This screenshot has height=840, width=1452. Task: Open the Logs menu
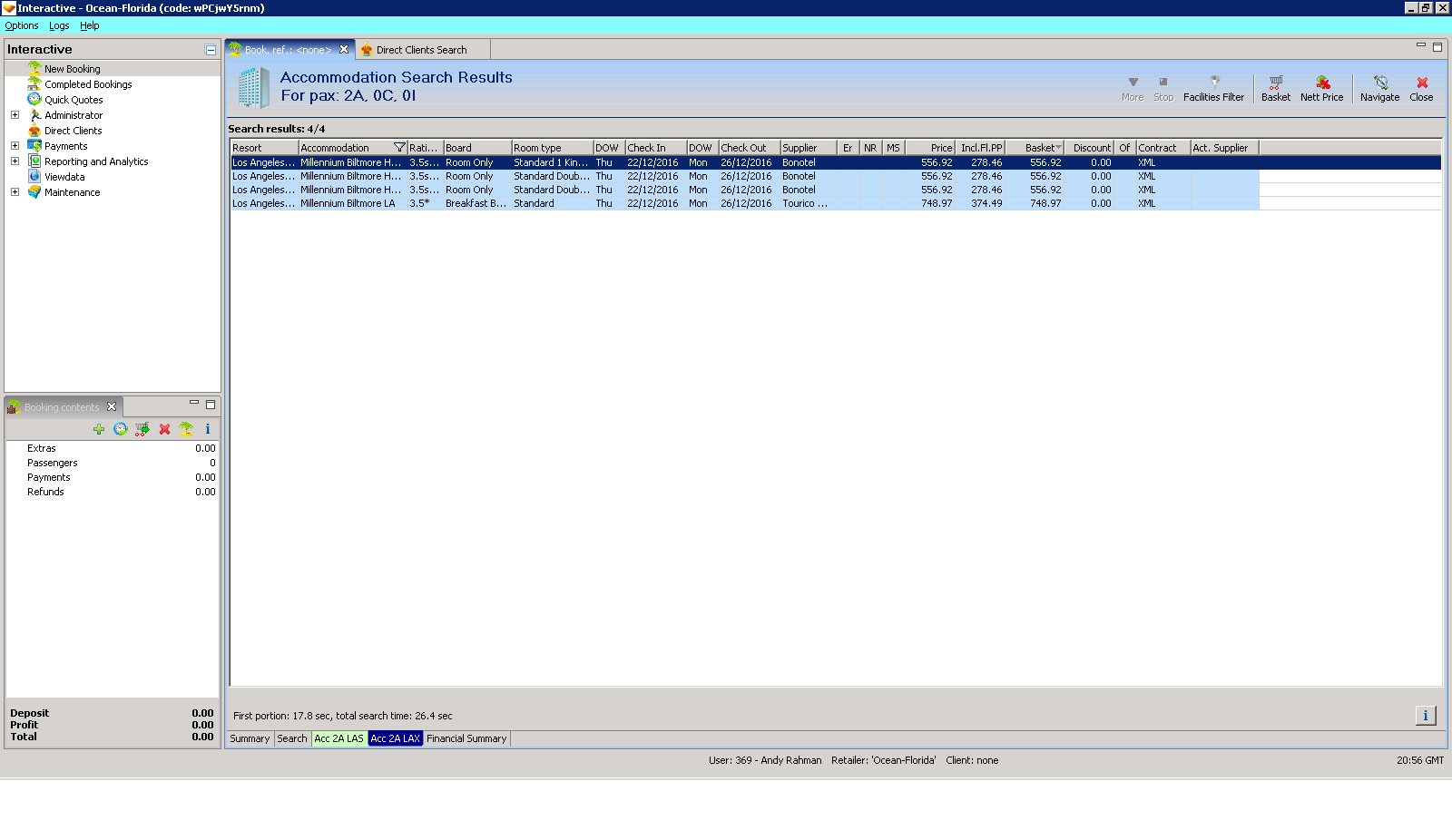tap(59, 25)
